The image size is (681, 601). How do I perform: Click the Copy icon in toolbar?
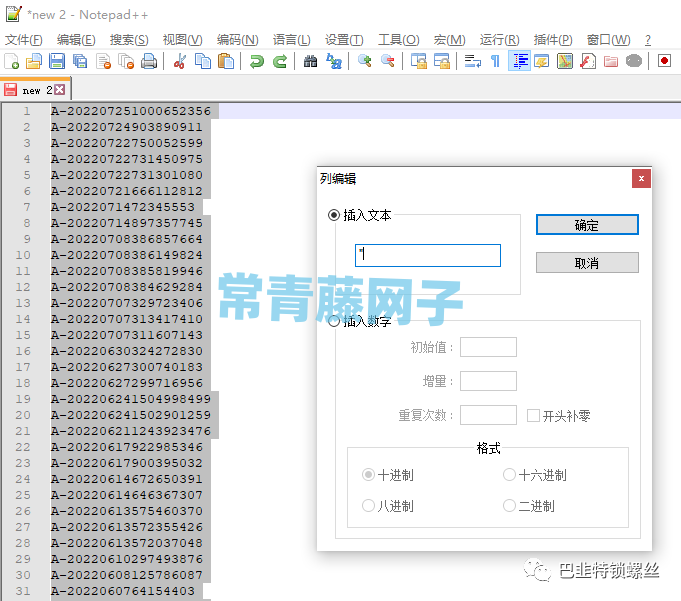click(x=203, y=61)
